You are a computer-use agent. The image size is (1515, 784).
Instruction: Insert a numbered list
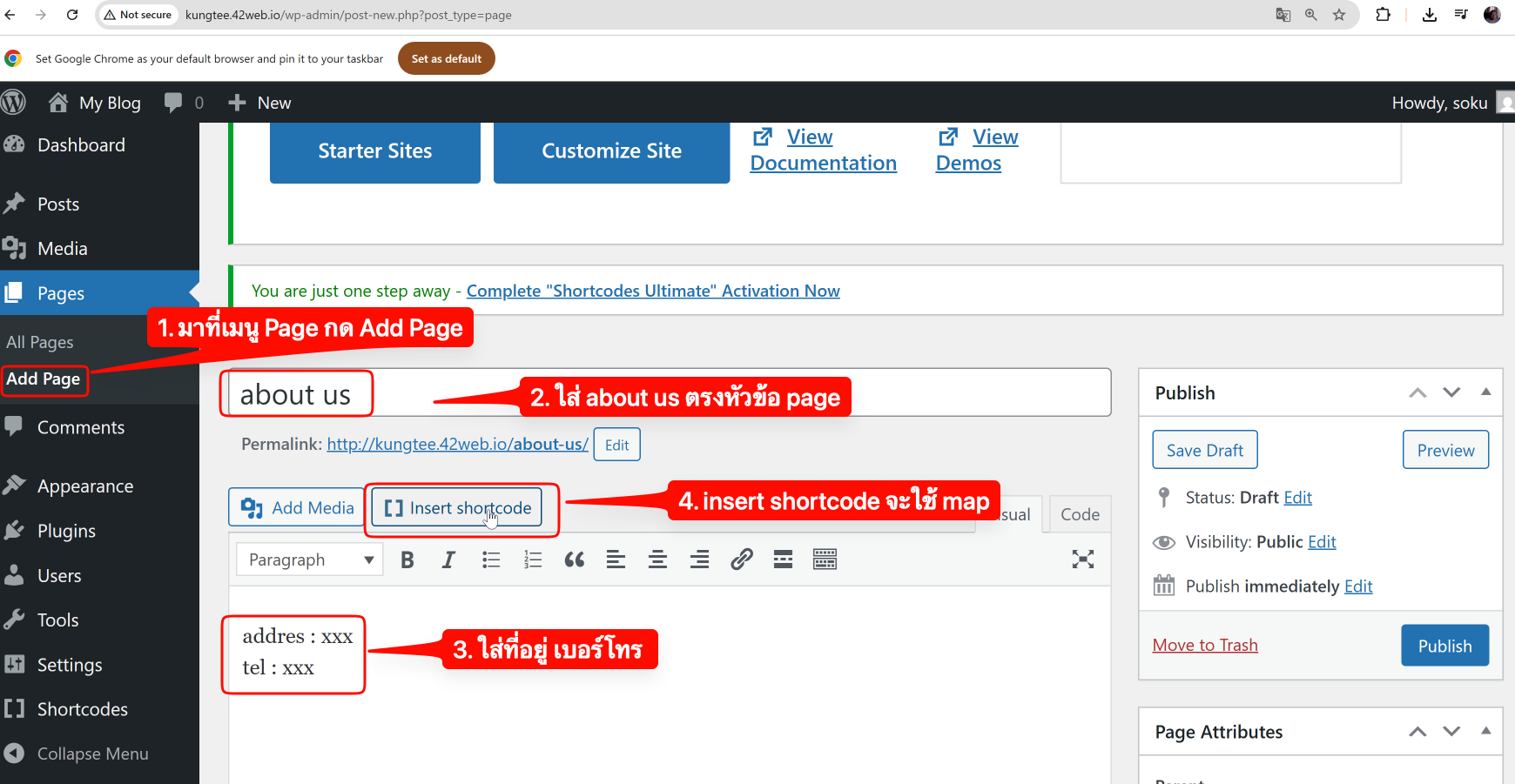[x=533, y=560]
